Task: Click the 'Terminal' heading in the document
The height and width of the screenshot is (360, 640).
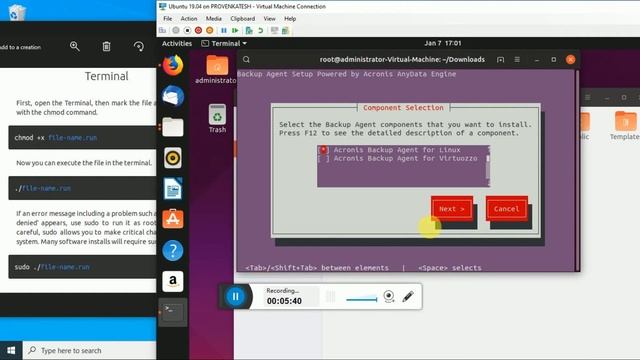Action: (x=107, y=76)
